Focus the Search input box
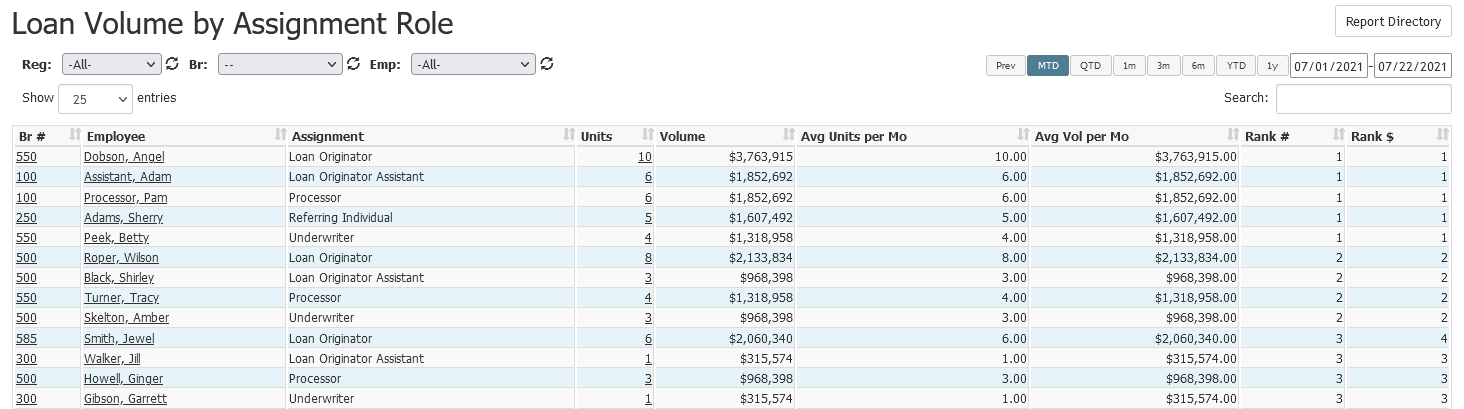The width and height of the screenshot is (1464, 409). 1363,98
